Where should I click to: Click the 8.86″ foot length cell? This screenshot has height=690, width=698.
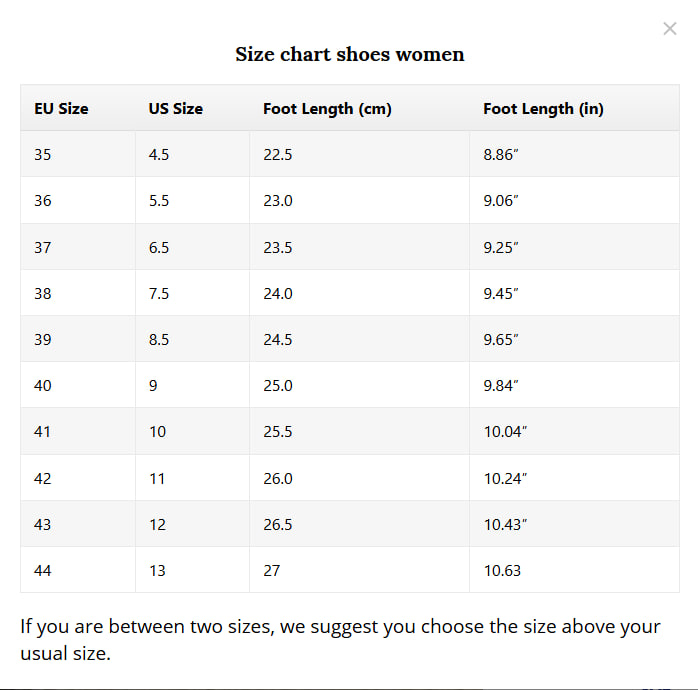pos(501,155)
